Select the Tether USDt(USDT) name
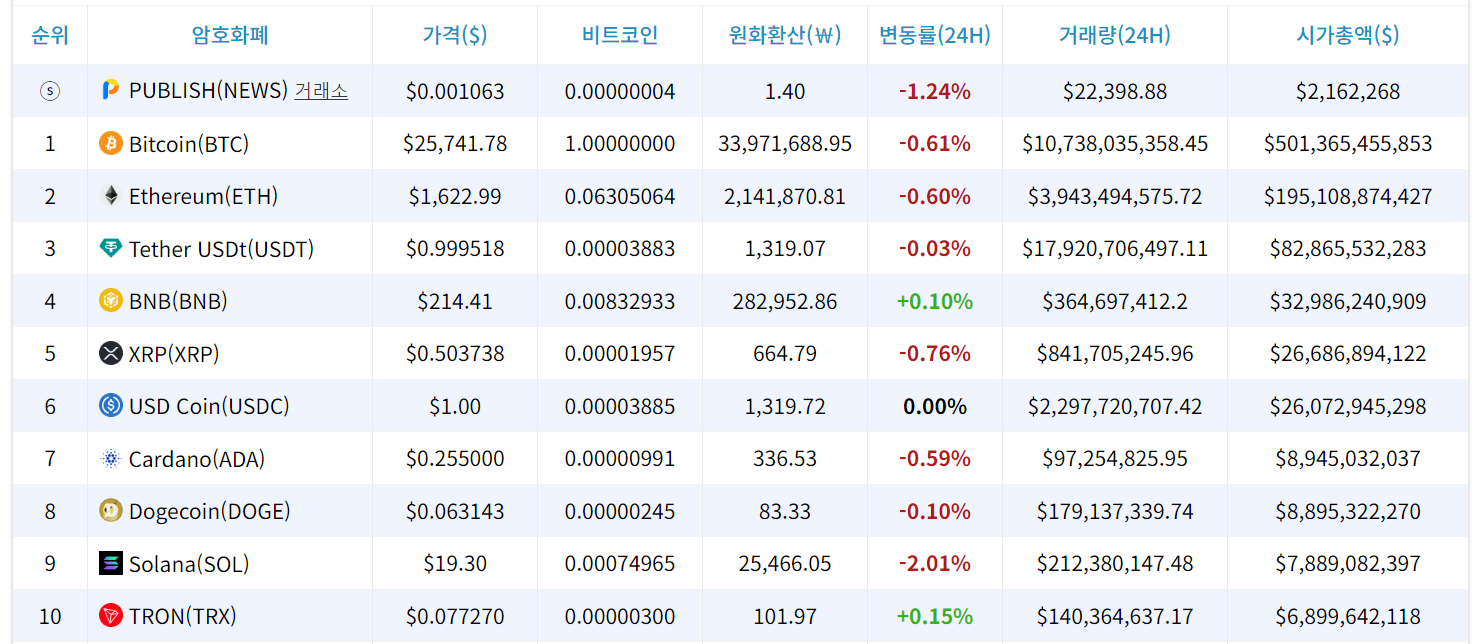This screenshot has height=644, width=1480. pyautogui.click(x=221, y=249)
